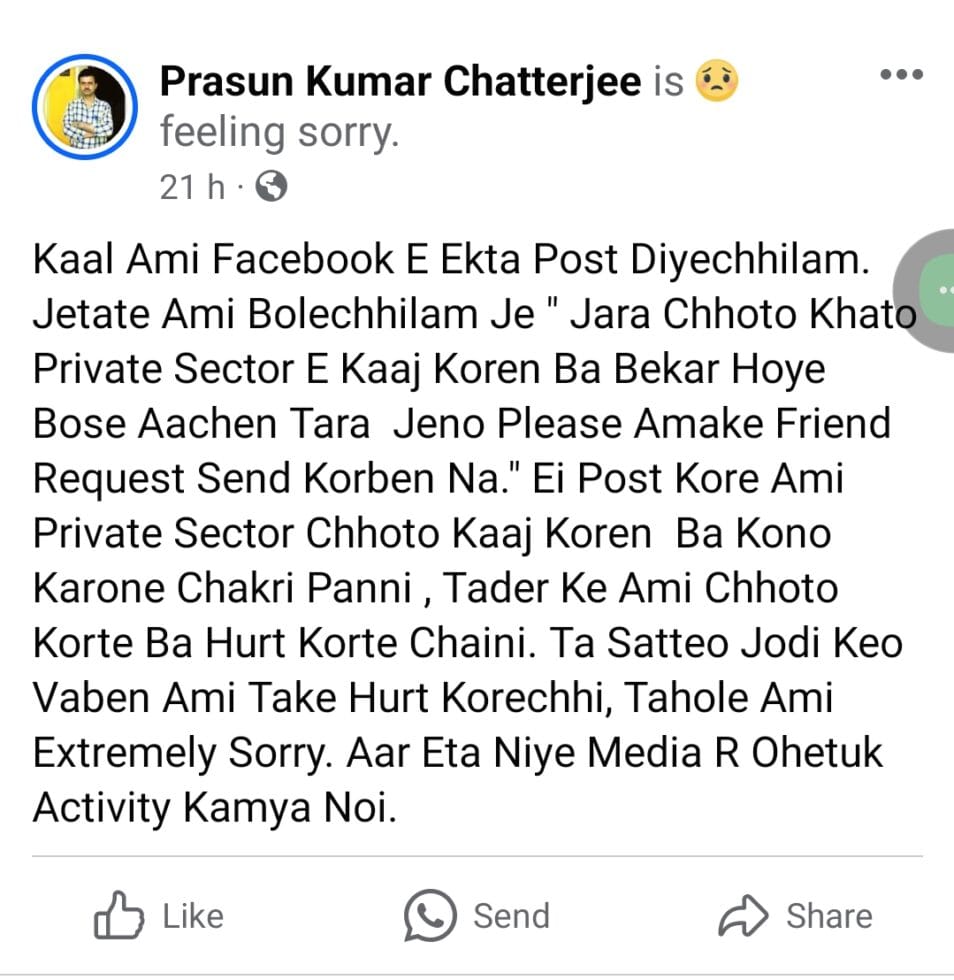Click the "Send" label text
The width and height of the screenshot is (954, 980).
point(511,917)
